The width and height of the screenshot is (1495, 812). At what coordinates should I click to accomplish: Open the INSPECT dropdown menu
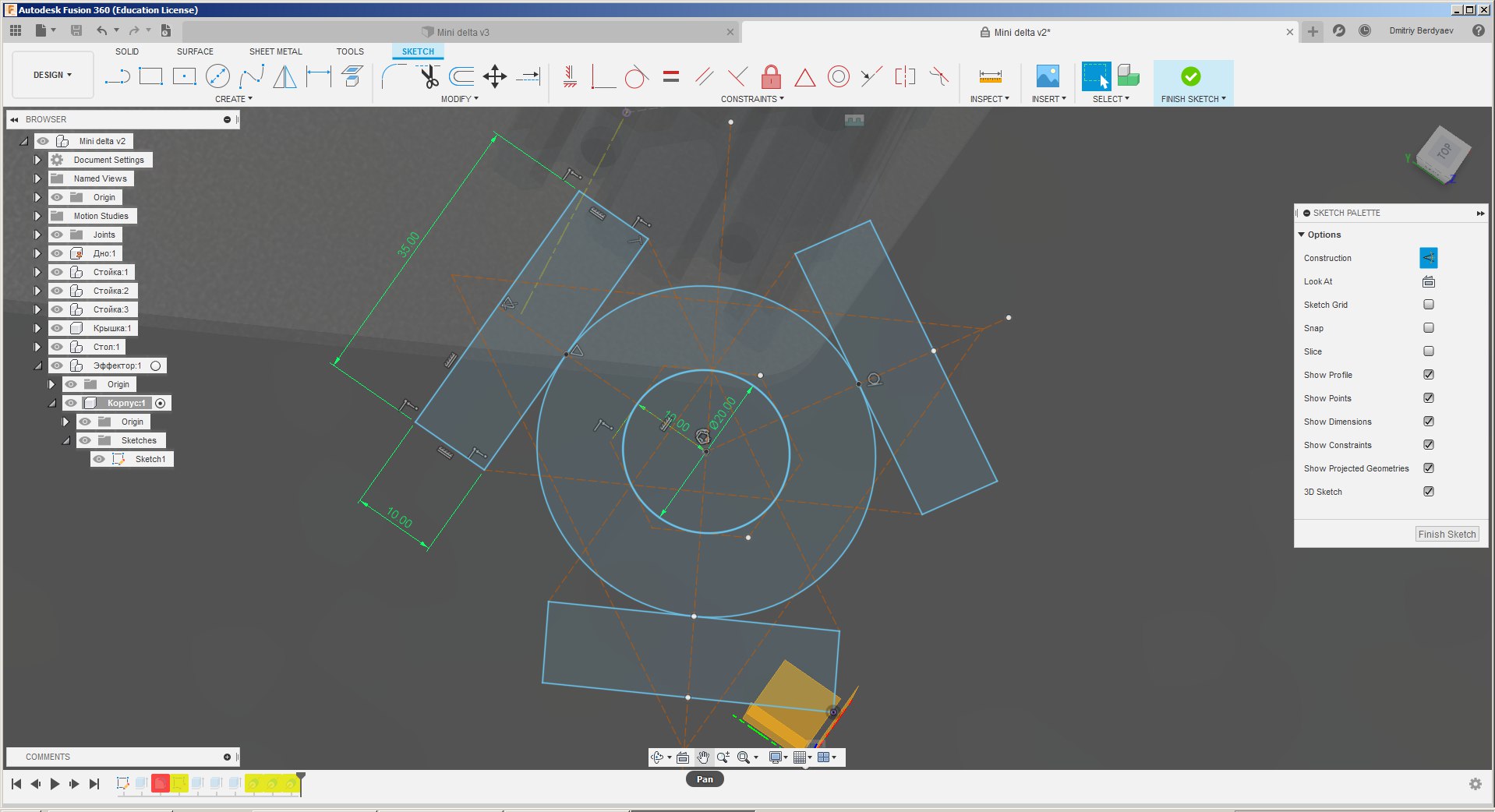point(989,99)
